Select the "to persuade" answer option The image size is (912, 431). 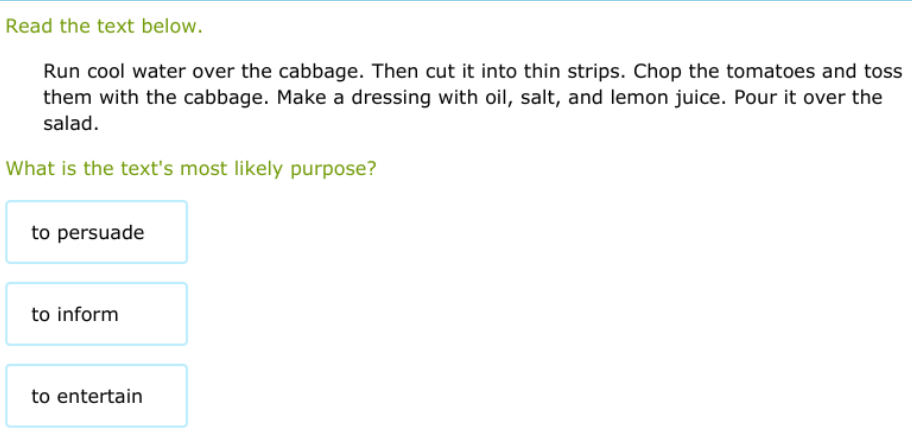tap(96, 233)
